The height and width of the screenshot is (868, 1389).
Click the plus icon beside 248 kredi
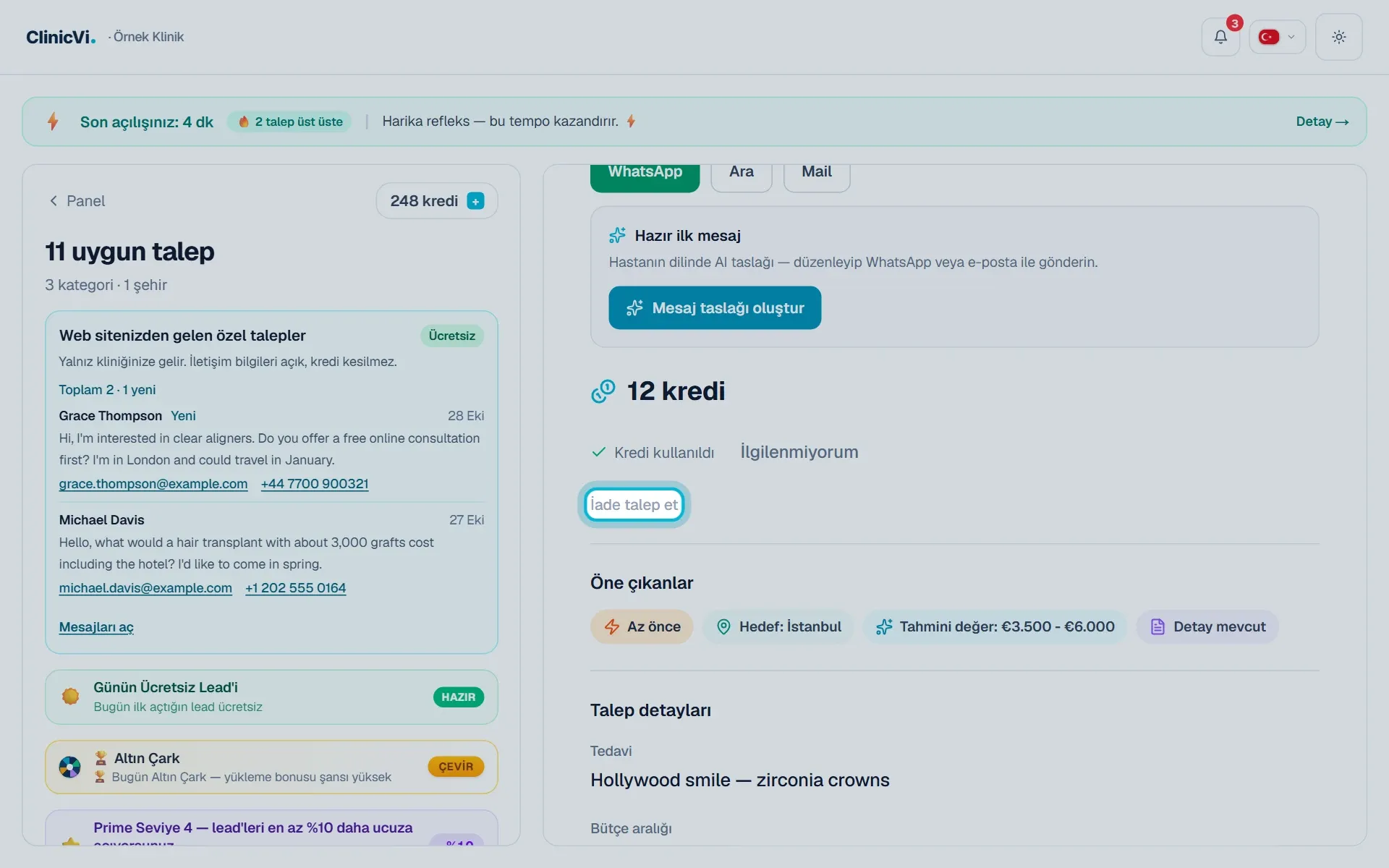[x=475, y=201]
